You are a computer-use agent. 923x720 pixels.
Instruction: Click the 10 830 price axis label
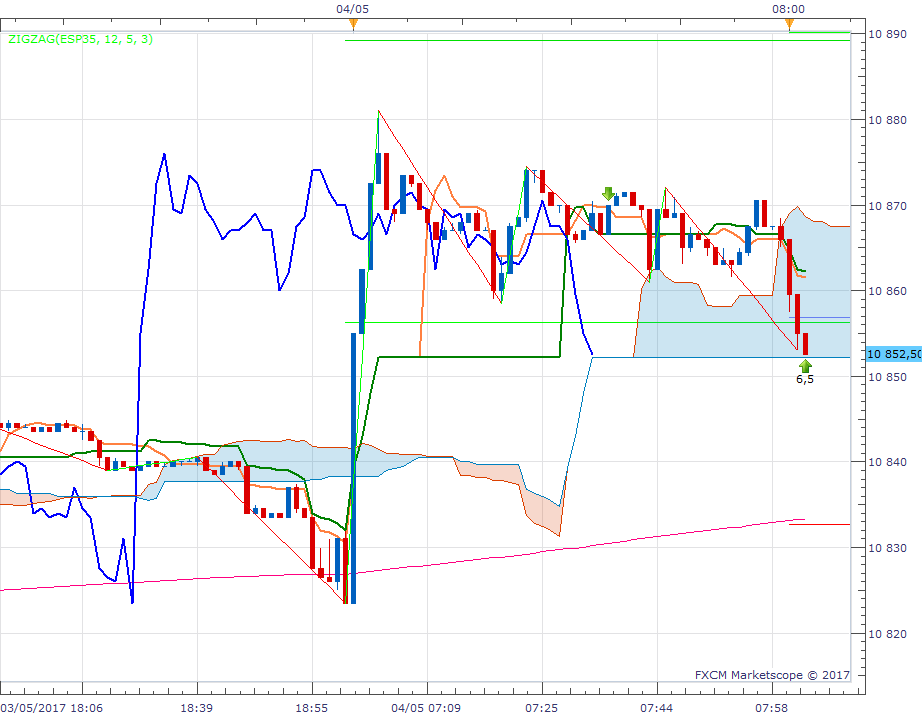coord(887,548)
